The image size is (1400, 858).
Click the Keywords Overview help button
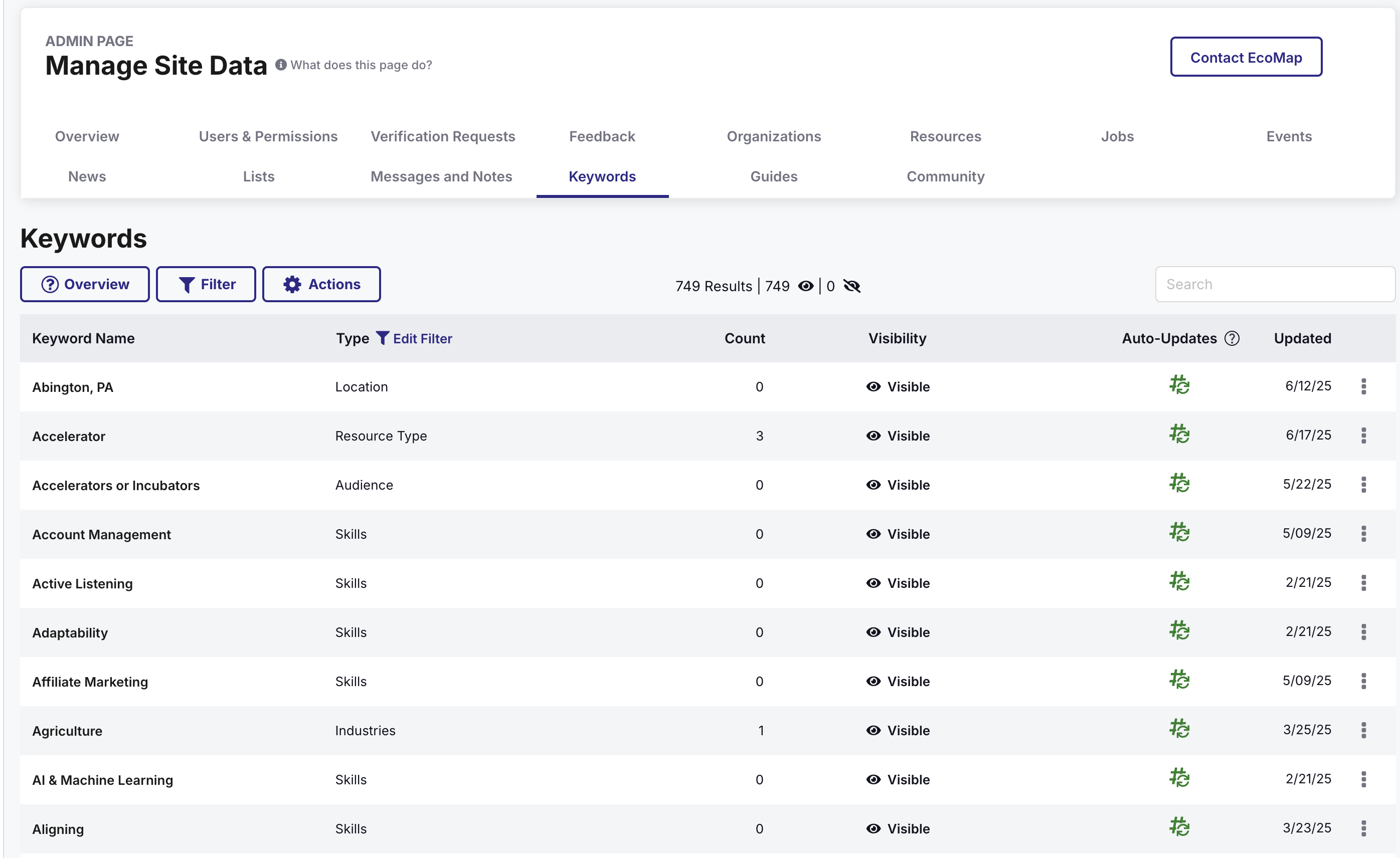point(85,284)
